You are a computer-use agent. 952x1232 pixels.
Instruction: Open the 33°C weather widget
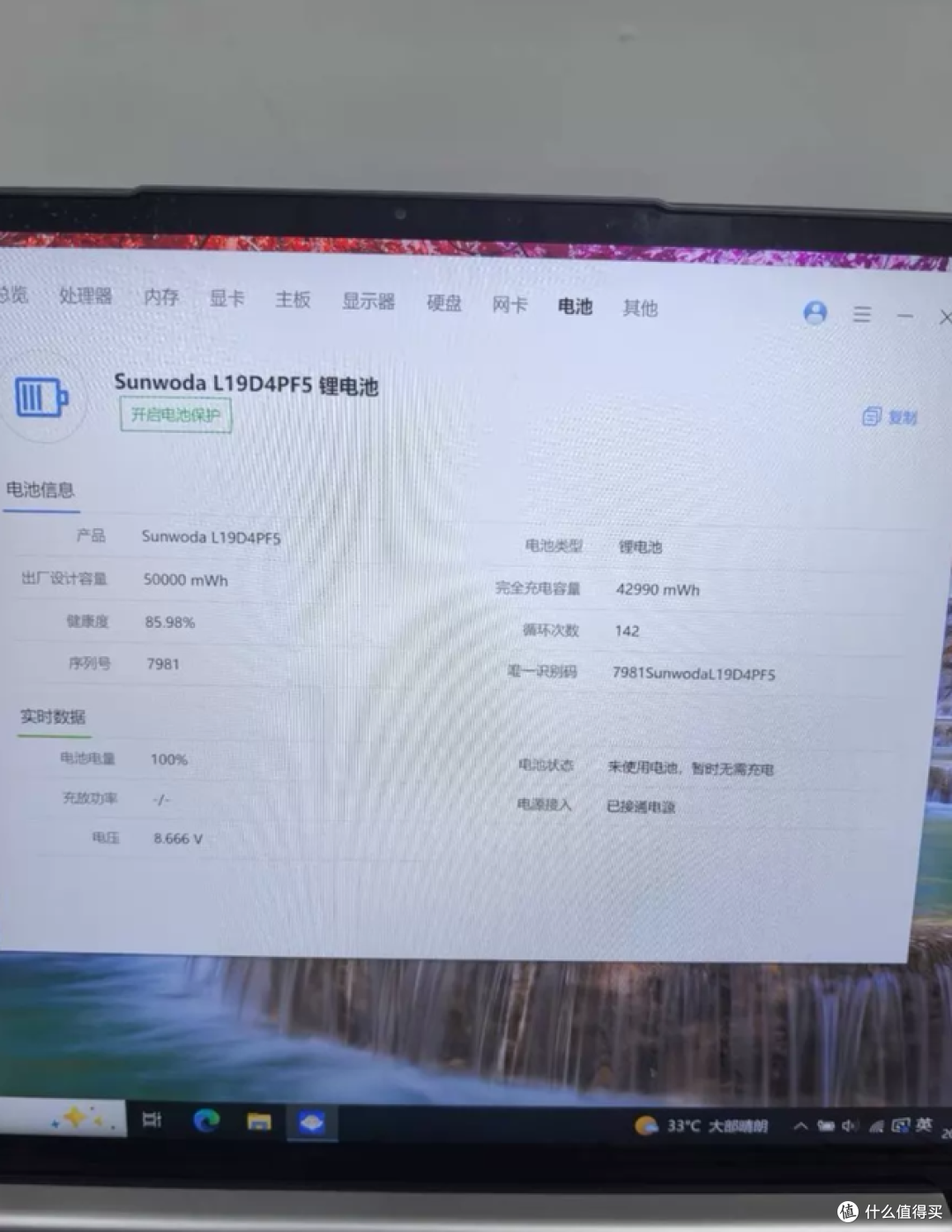[x=702, y=1126]
